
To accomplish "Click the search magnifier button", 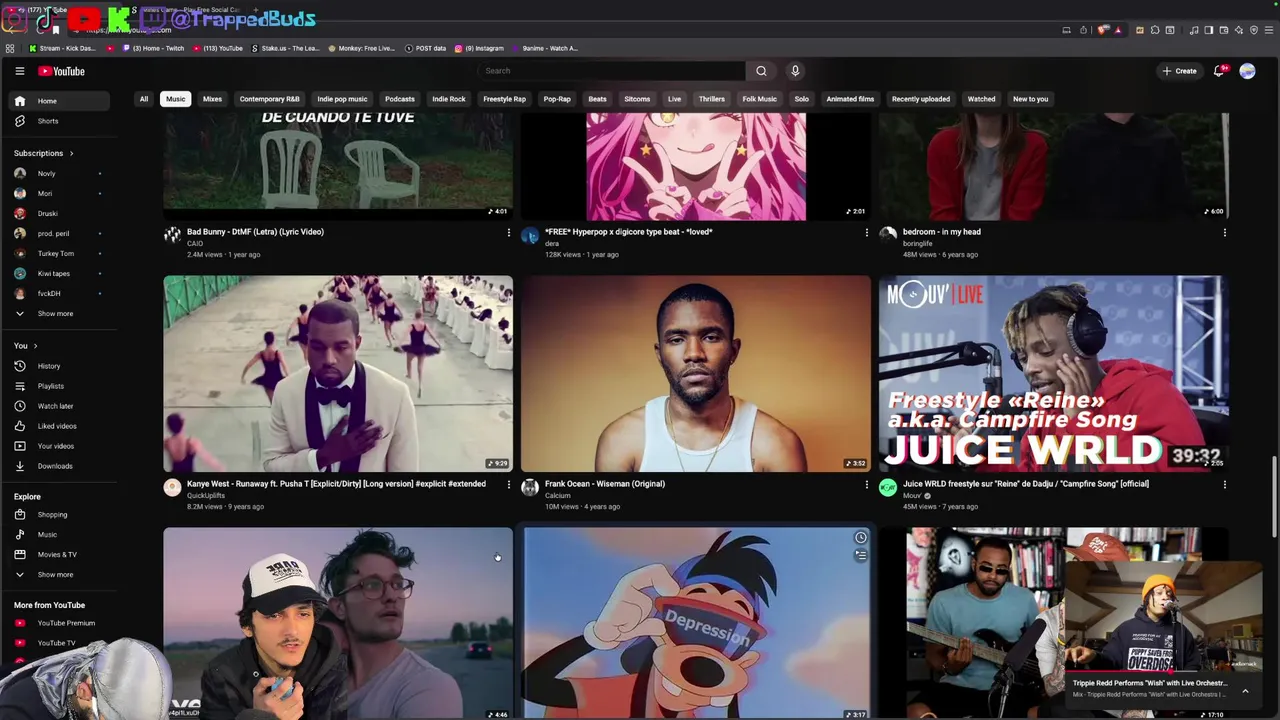I will 761,71.
